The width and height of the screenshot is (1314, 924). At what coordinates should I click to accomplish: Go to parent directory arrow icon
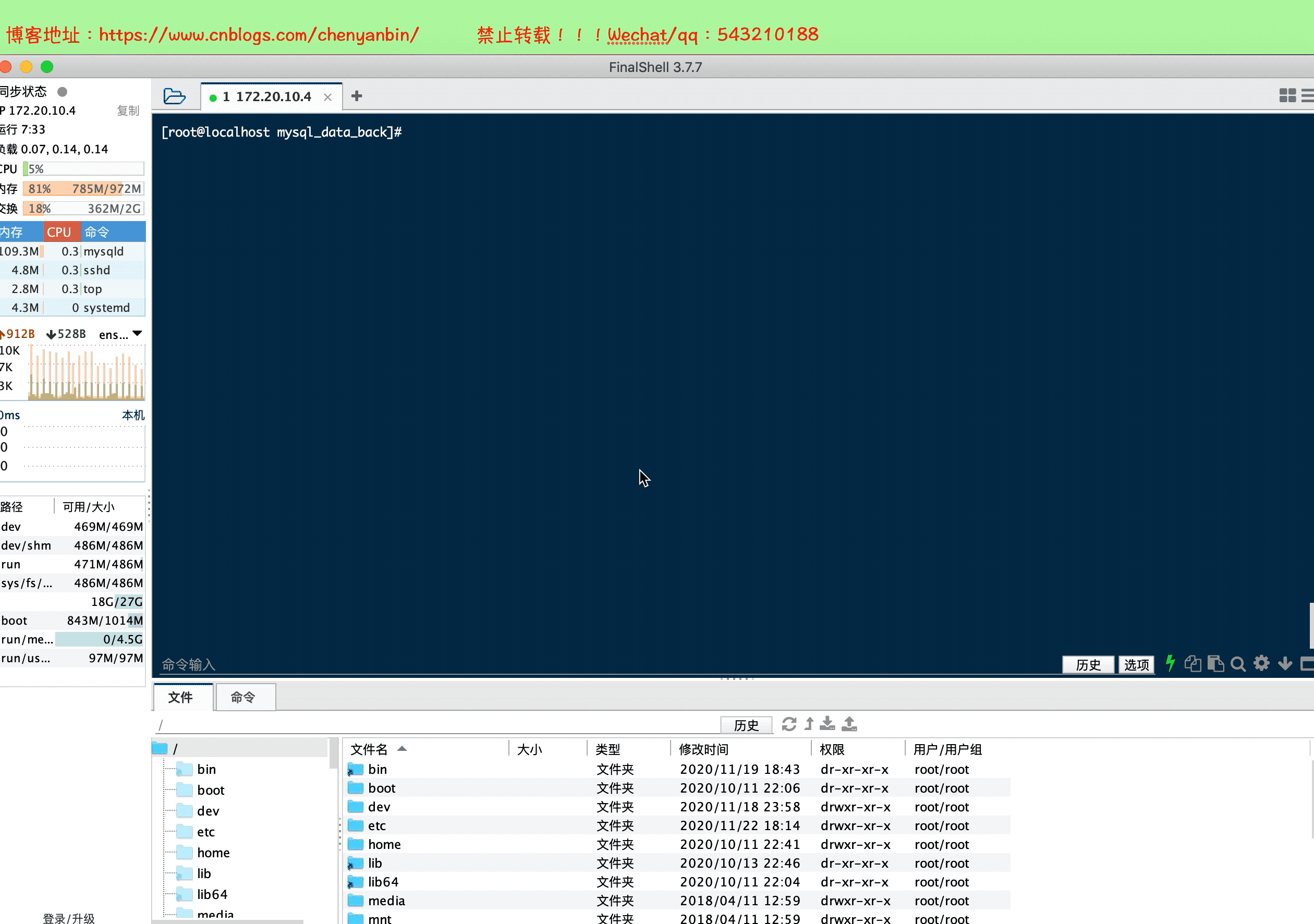809,724
